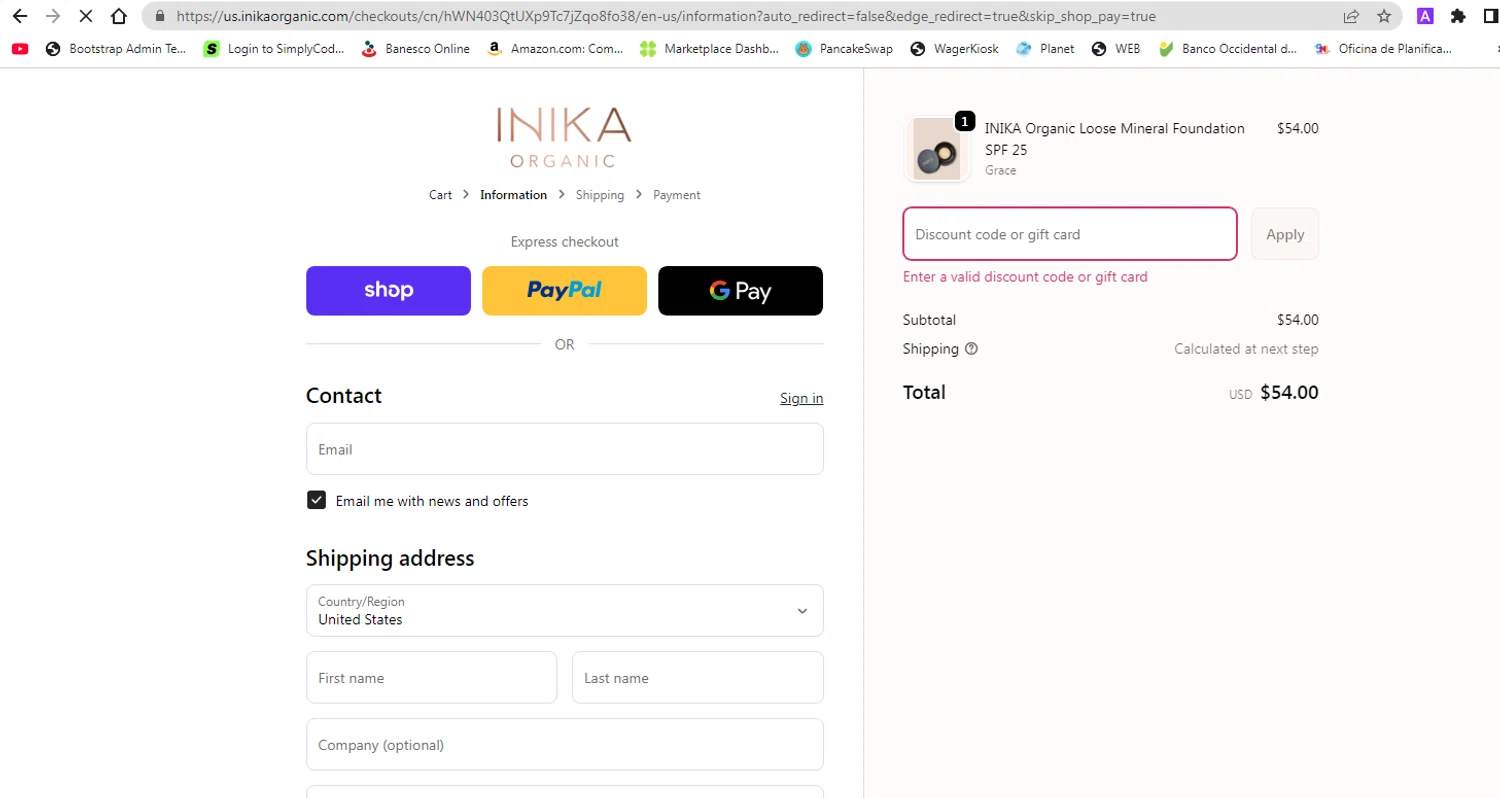Open Amazon.com bookmark
This screenshot has height=798, width=1500.
coord(555,48)
